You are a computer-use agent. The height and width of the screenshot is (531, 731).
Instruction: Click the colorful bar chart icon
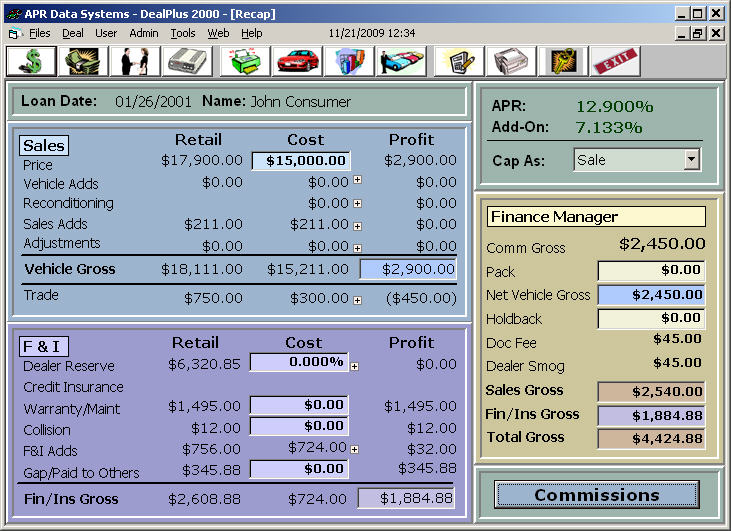pos(349,61)
